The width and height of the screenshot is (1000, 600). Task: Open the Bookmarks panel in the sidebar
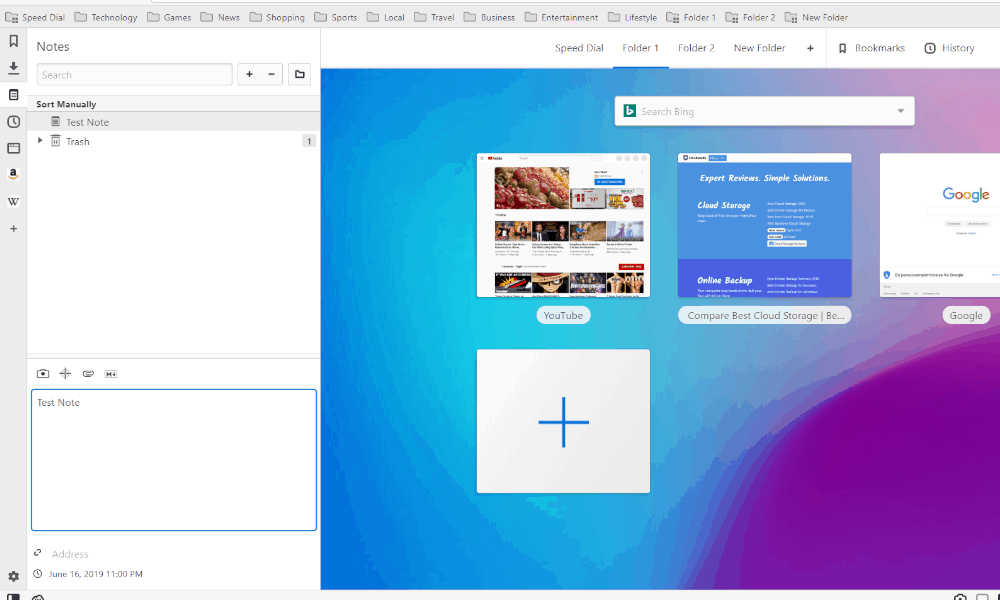pos(13,42)
